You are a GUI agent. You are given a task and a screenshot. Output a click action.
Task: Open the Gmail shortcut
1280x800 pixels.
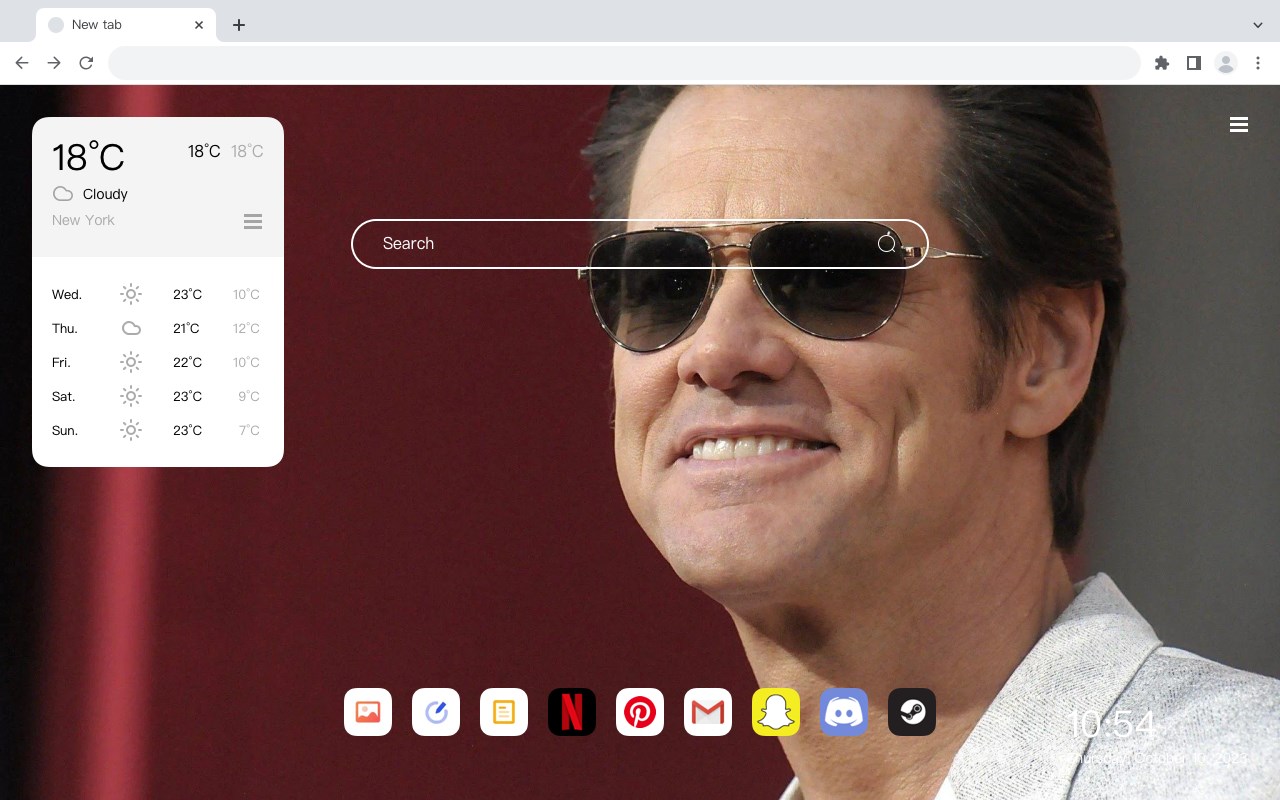click(x=708, y=712)
